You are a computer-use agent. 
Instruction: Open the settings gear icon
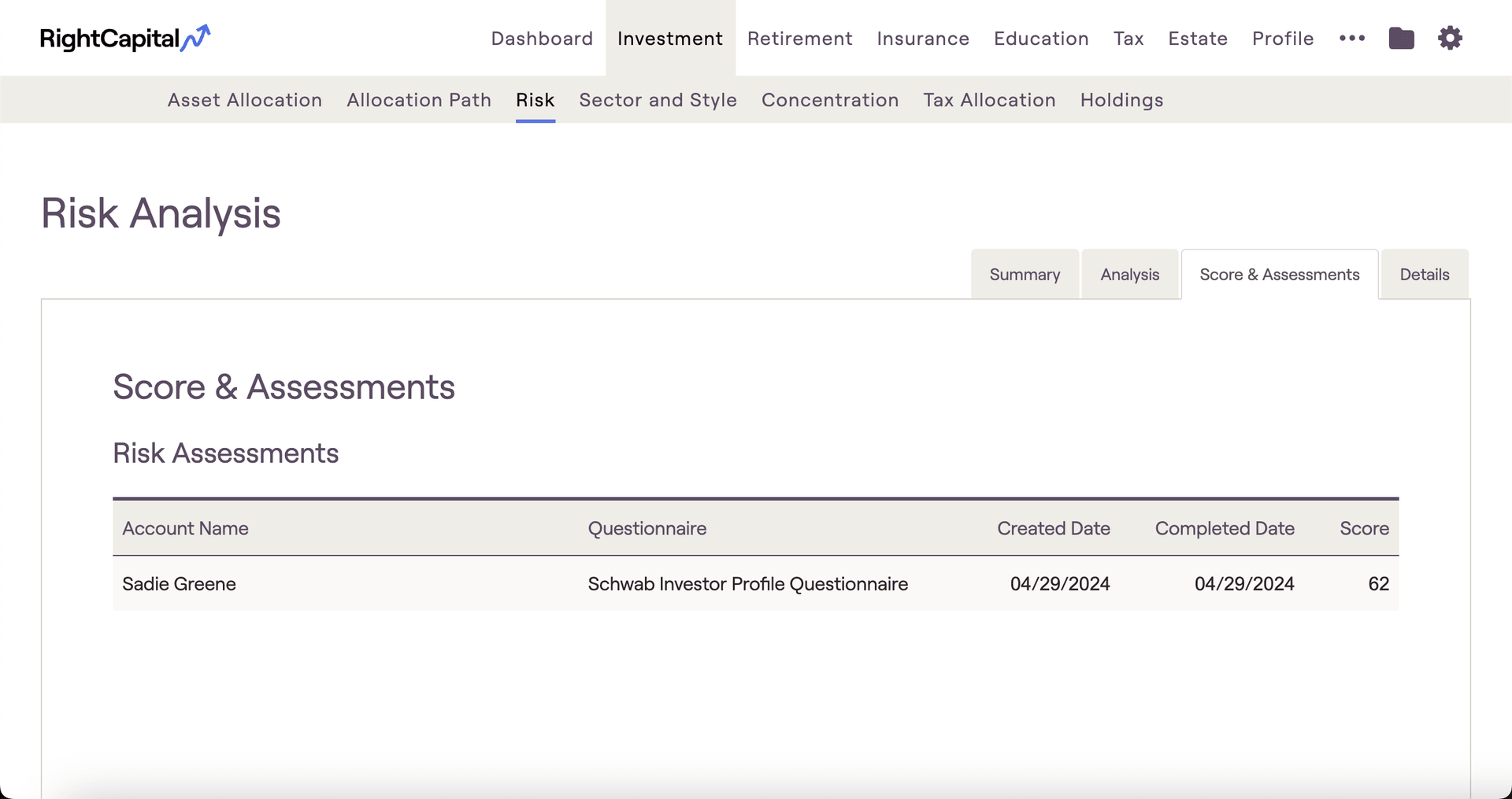(1450, 38)
